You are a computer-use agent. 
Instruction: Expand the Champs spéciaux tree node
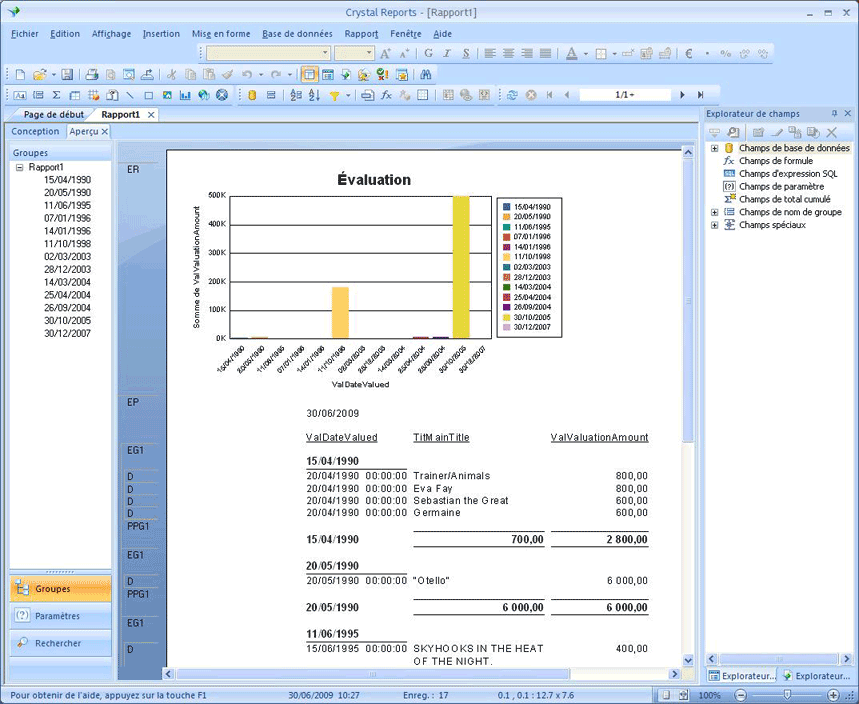(715, 225)
